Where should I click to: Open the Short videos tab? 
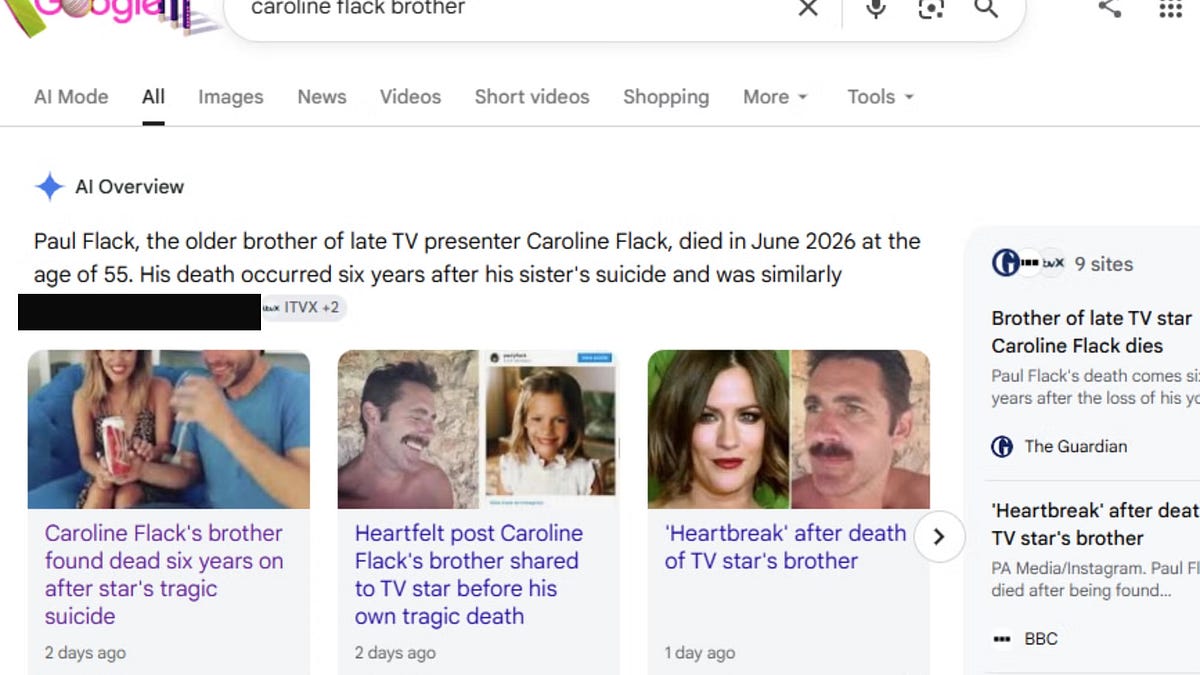[x=532, y=97]
